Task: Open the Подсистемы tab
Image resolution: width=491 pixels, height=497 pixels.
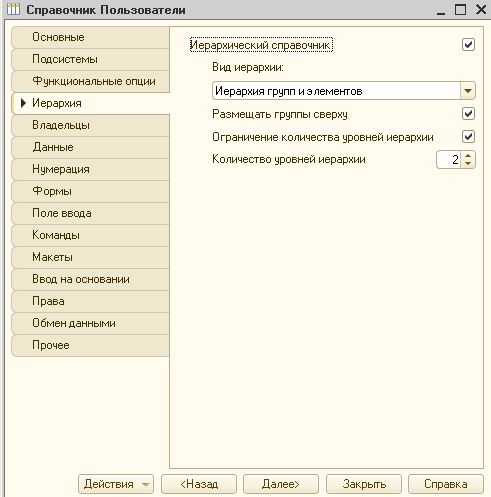Action: coord(90,59)
